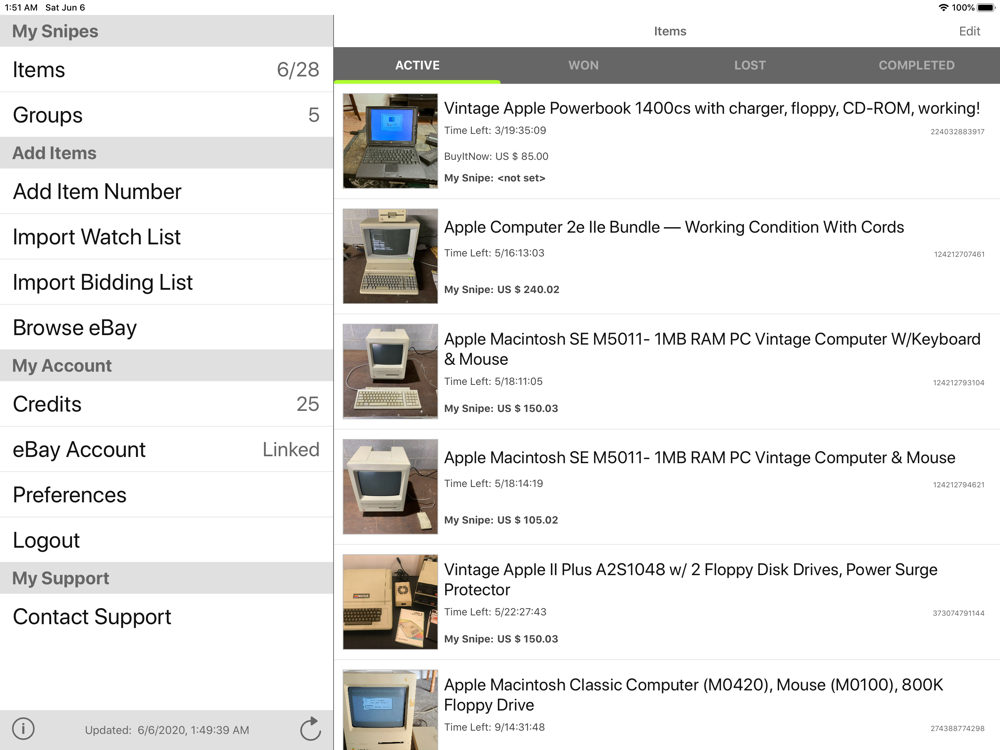1000x750 pixels.
Task: Open thumbnail of Macintosh SE item 124212794621
Action: (x=390, y=486)
